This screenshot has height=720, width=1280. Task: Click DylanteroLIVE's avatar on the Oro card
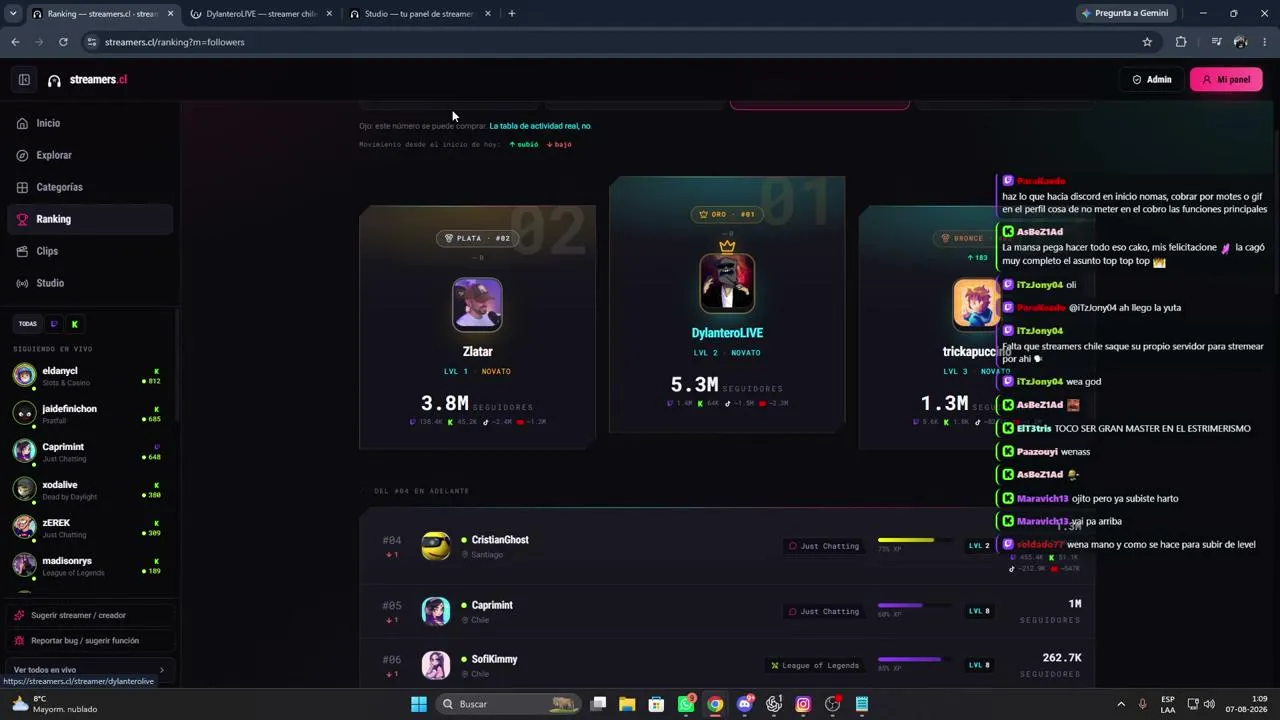point(727,283)
